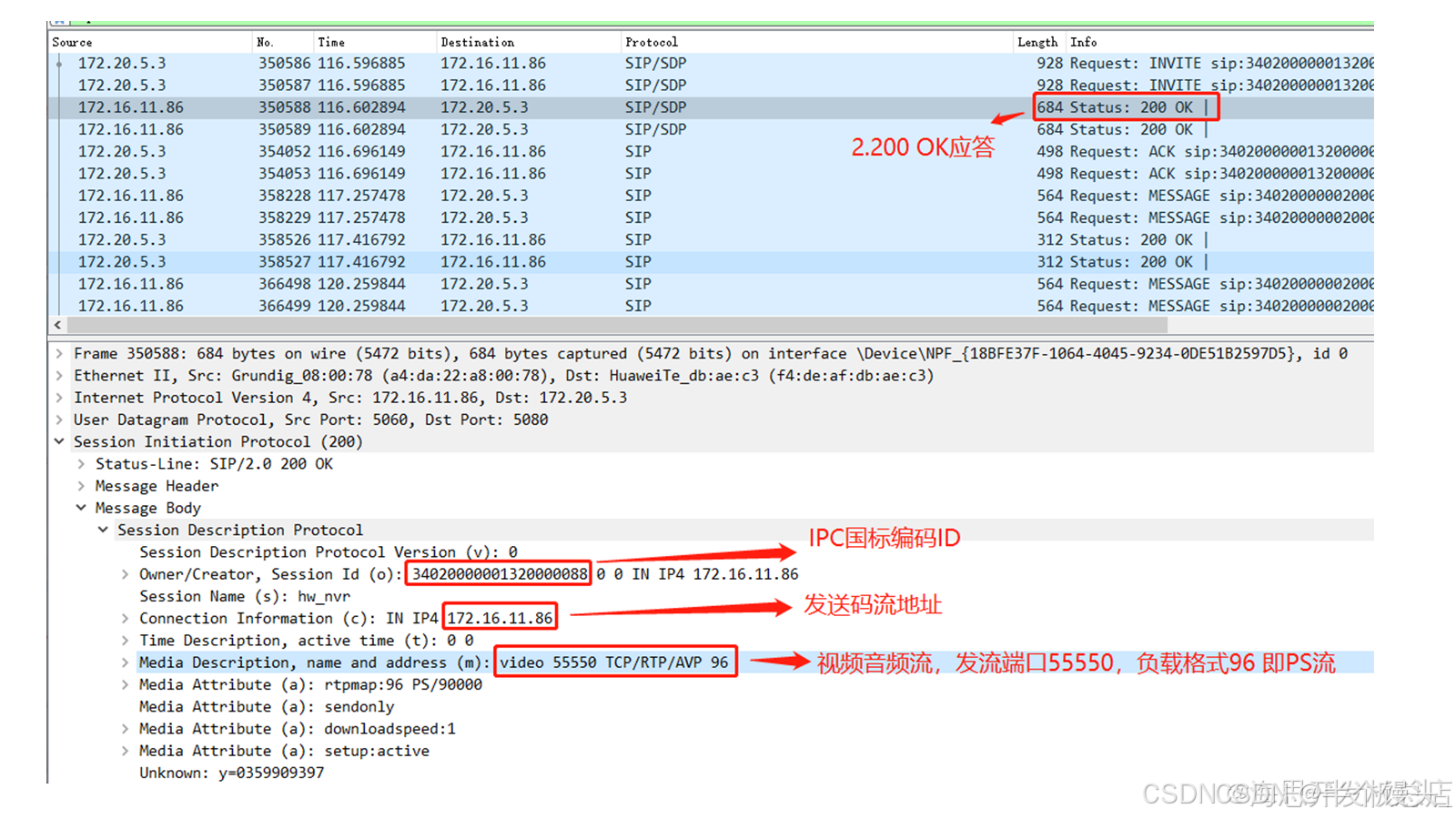1456x819 pixels.
Task: Select Media Attribute (a): sendonly line
Action: pyautogui.click(x=267, y=706)
